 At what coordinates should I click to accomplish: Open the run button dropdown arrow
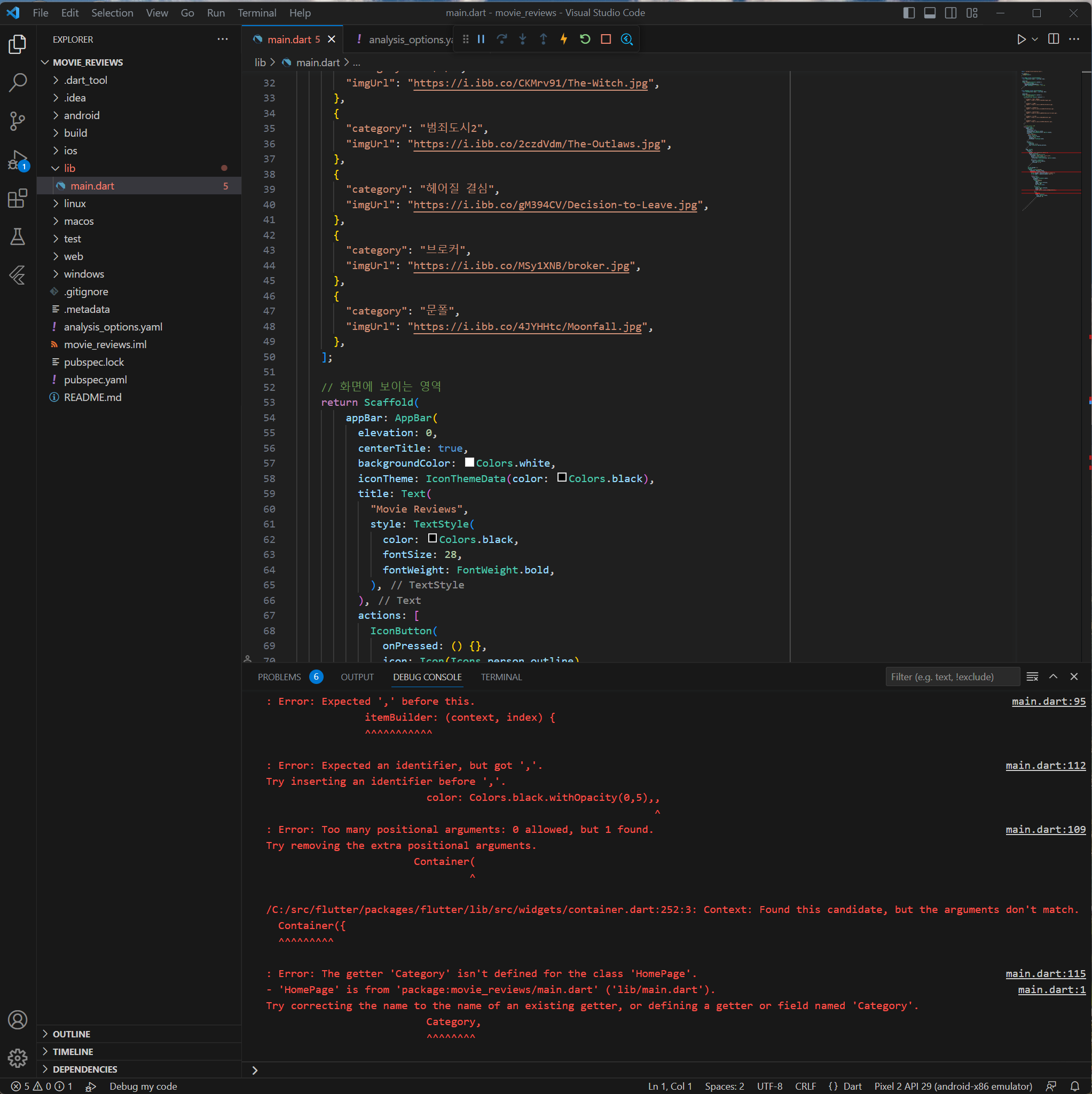pos(1035,39)
